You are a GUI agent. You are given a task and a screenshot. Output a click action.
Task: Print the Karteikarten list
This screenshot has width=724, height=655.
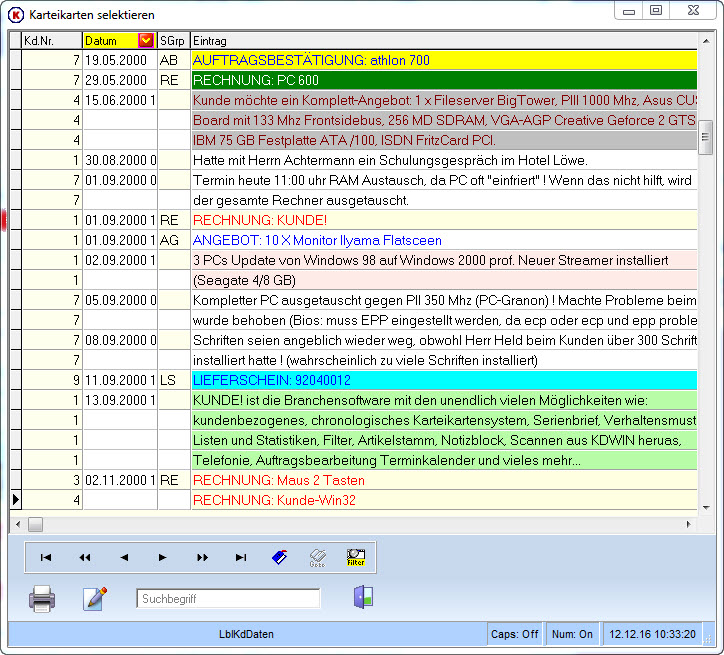coord(42,599)
